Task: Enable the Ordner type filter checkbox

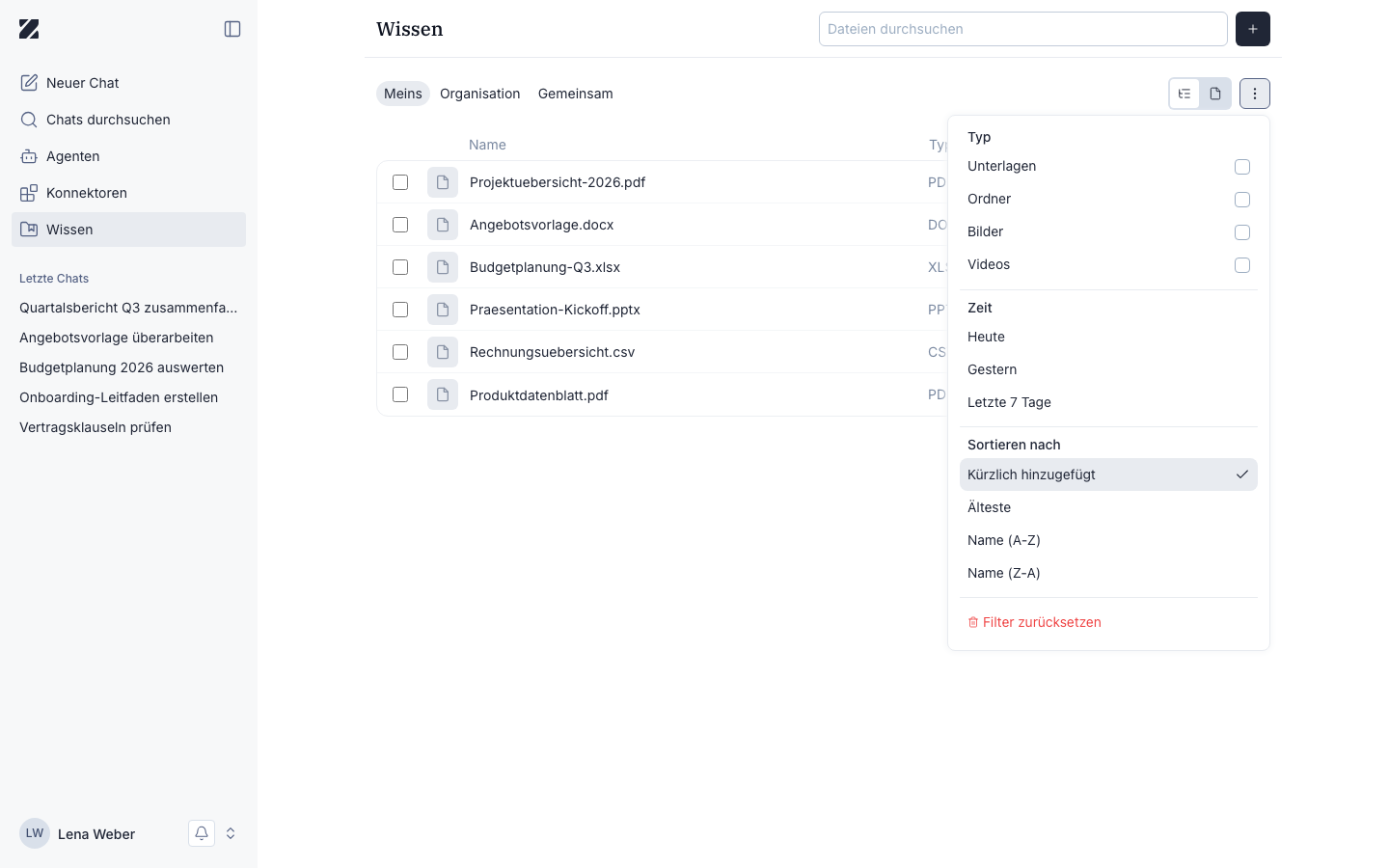Action: [x=1242, y=200]
